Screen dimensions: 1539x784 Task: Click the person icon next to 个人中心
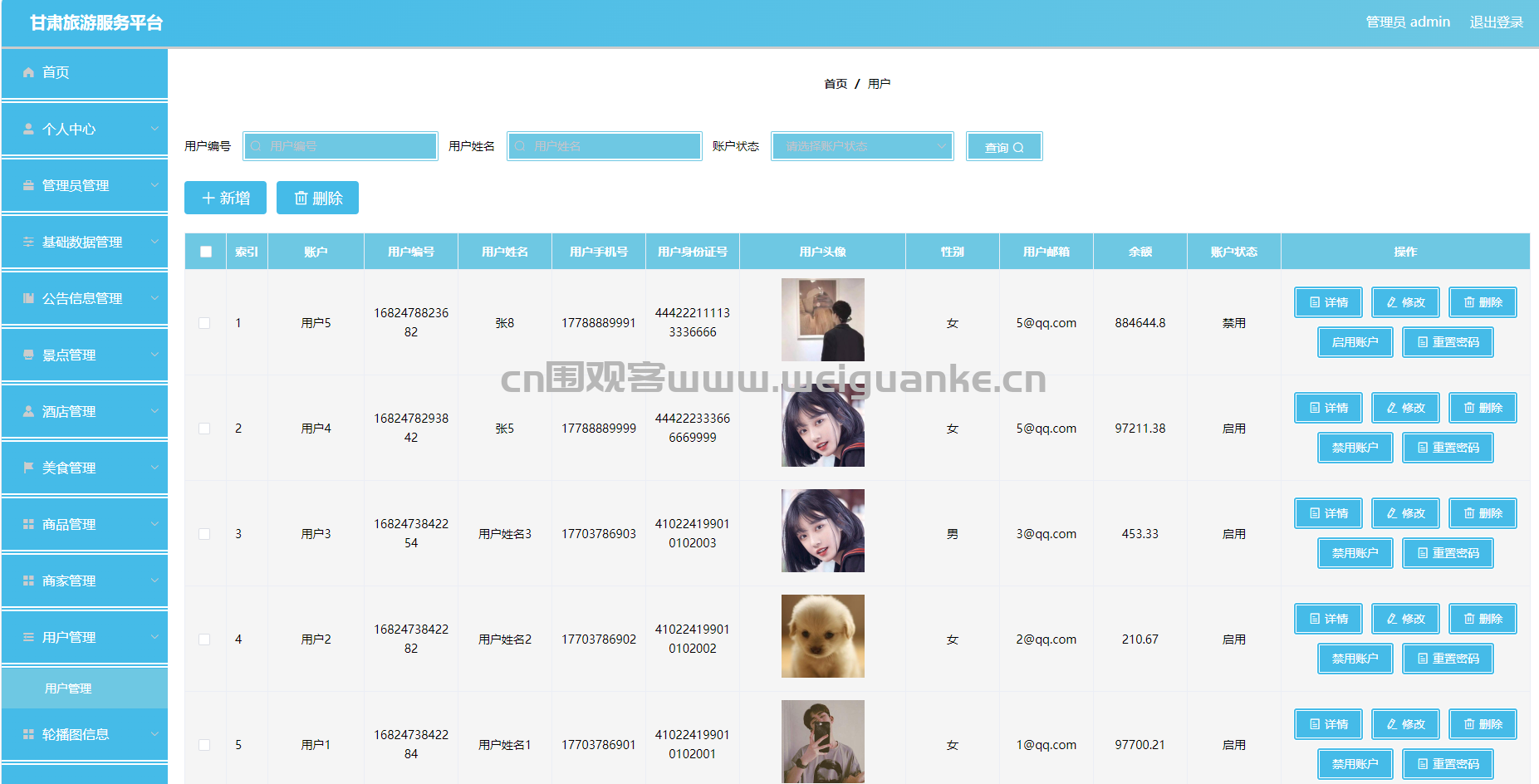click(x=28, y=130)
